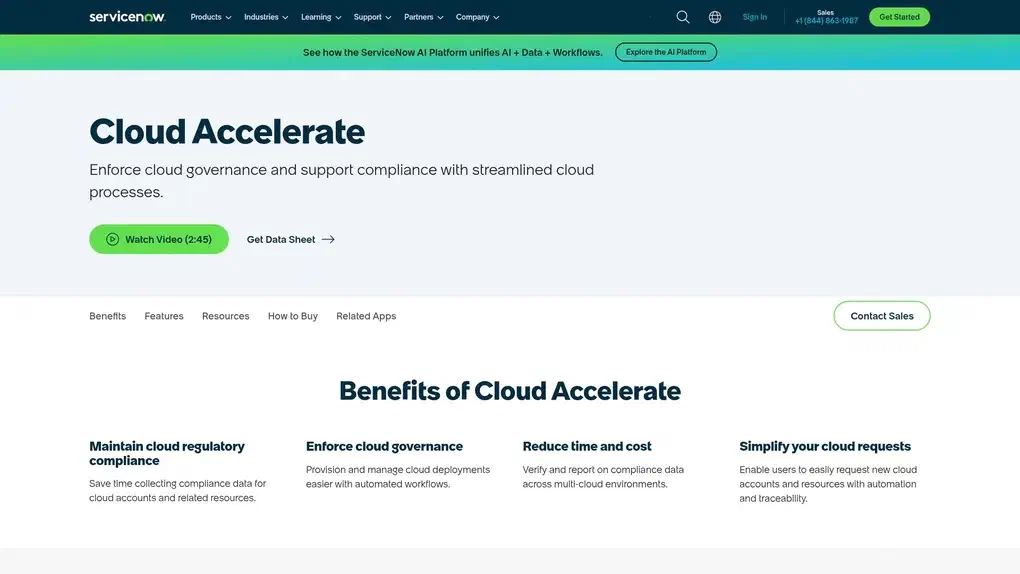The width and height of the screenshot is (1020, 574).
Task: Click the Contact Sales button
Action: 881,316
